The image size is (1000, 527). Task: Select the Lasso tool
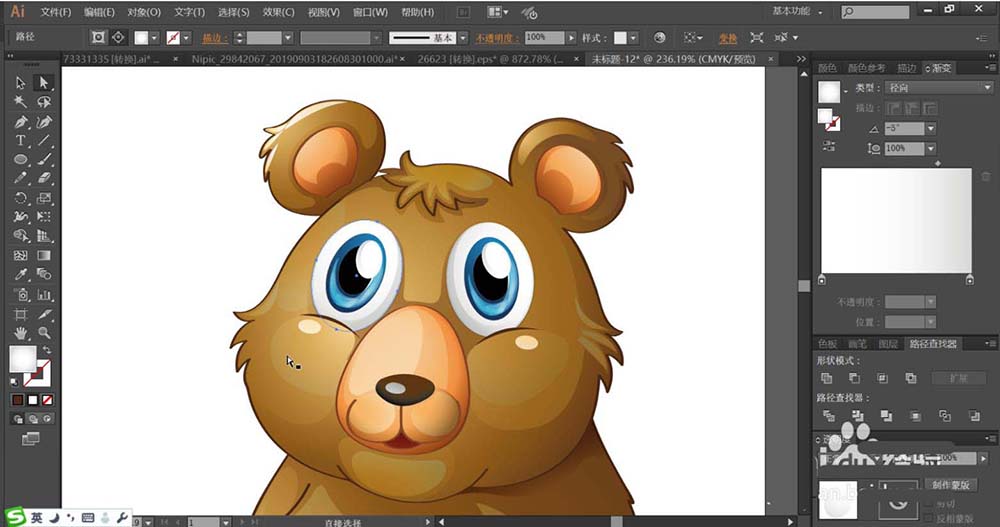pyautogui.click(x=43, y=102)
